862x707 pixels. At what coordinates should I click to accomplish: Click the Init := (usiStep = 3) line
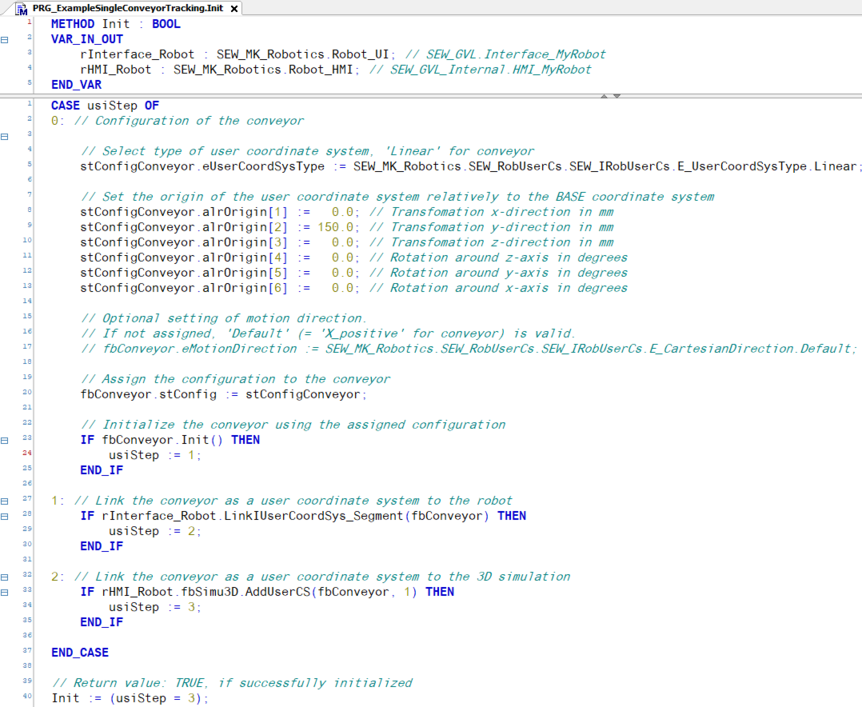click(130, 698)
